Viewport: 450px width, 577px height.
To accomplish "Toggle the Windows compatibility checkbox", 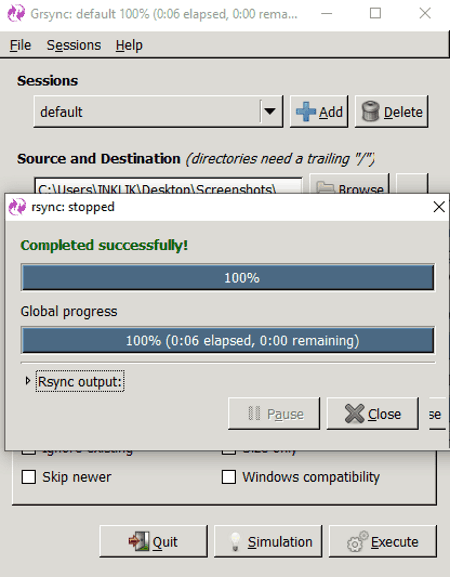I will (229, 477).
